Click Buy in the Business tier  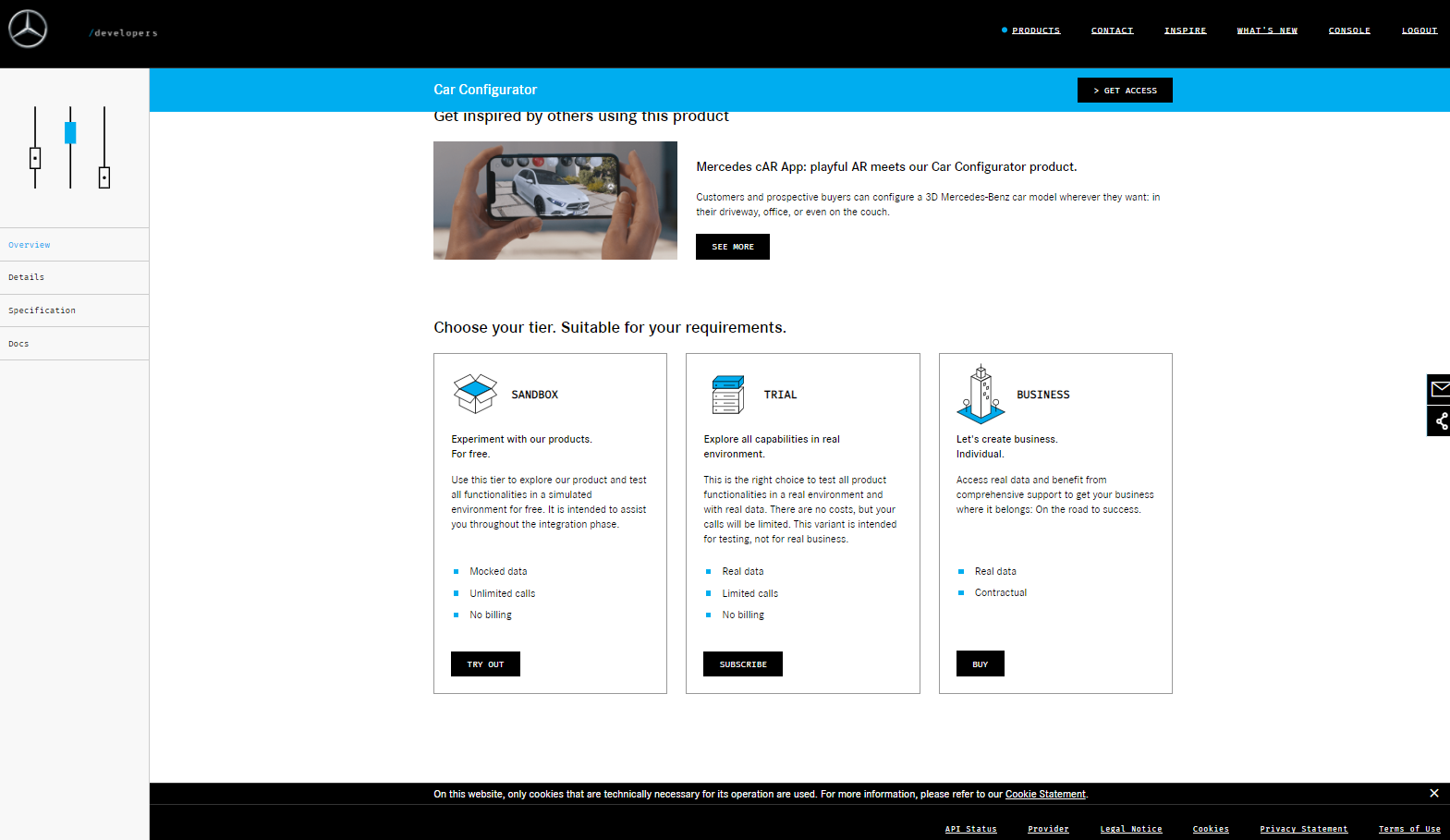[x=980, y=664]
